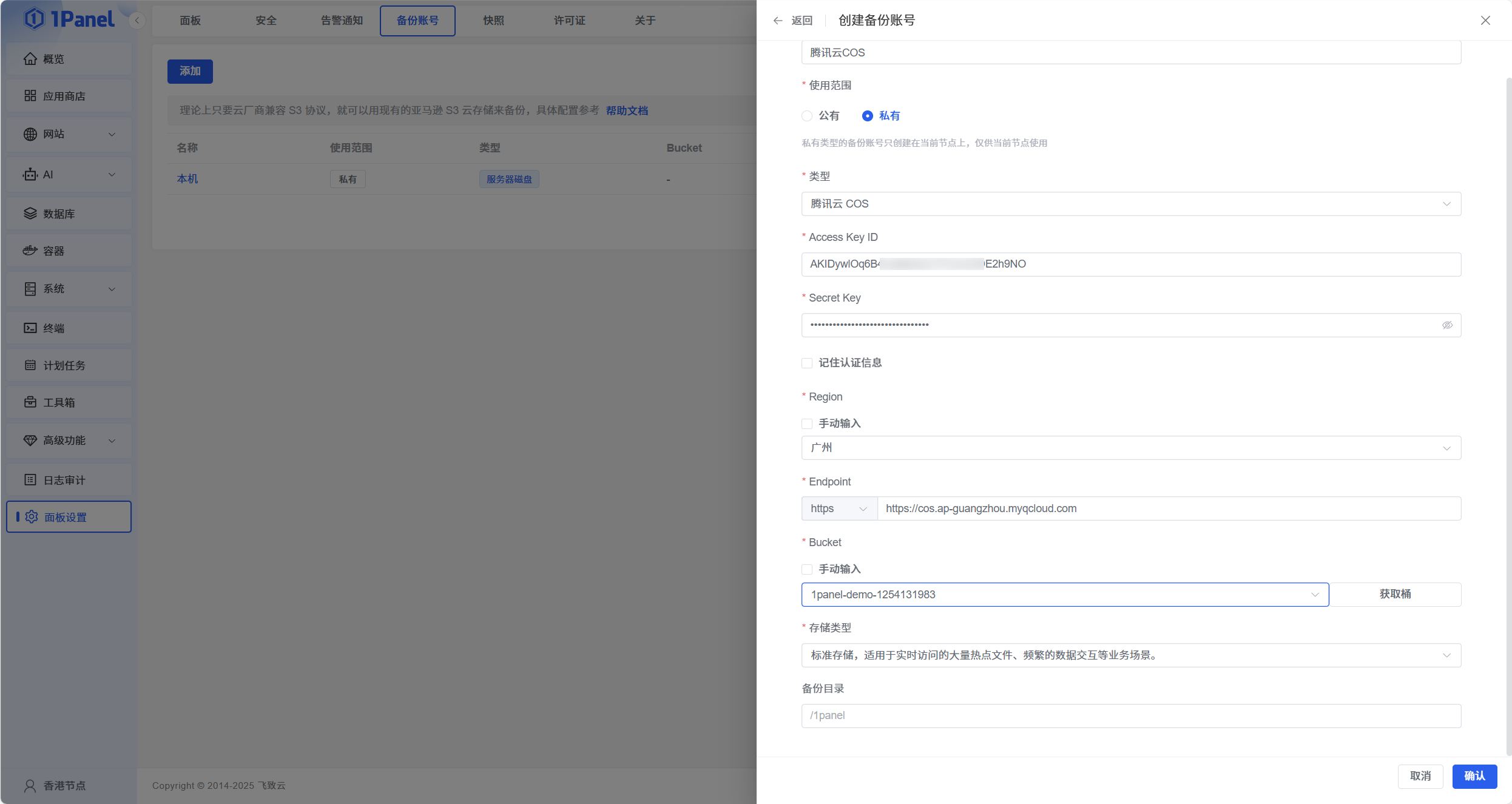1512x804 pixels.
Task: Click the 高级功能 diamond icon
Action: click(x=30, y=441)
